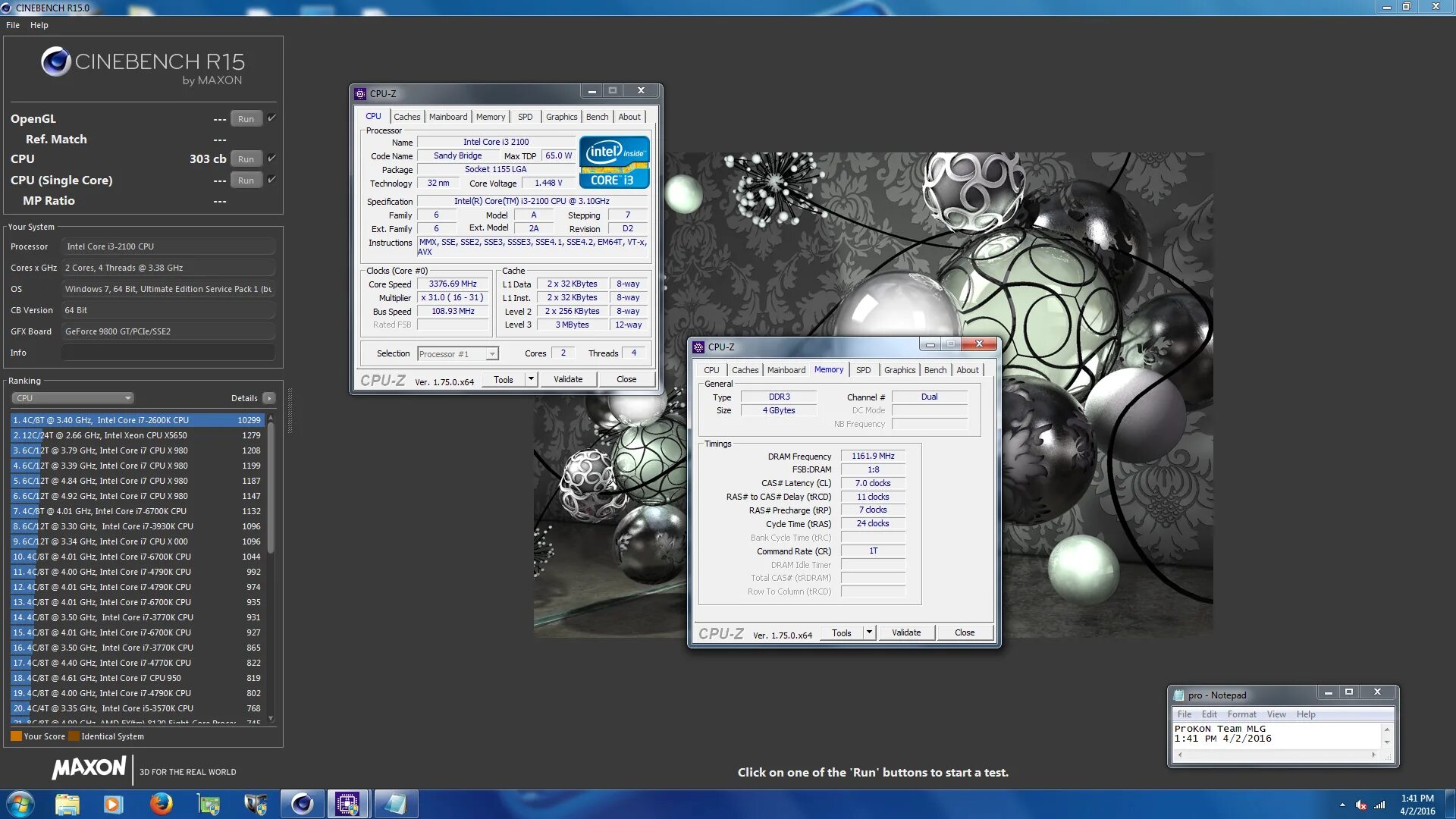Open Windows Explorer from the taskbar
The height and width of the screenshot is (819, 1456).
pos(67,804)
